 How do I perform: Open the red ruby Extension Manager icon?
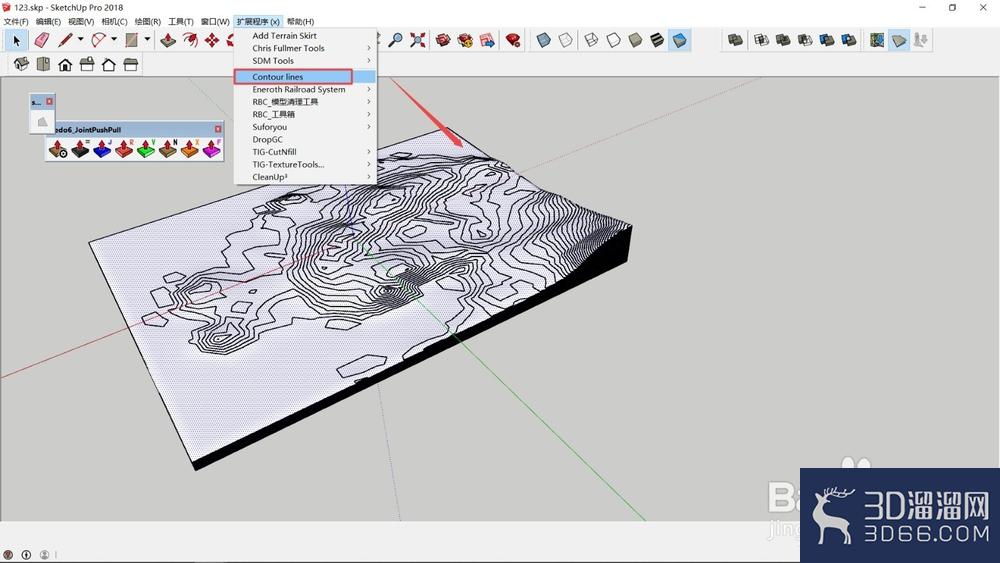[x=513, y=40]
